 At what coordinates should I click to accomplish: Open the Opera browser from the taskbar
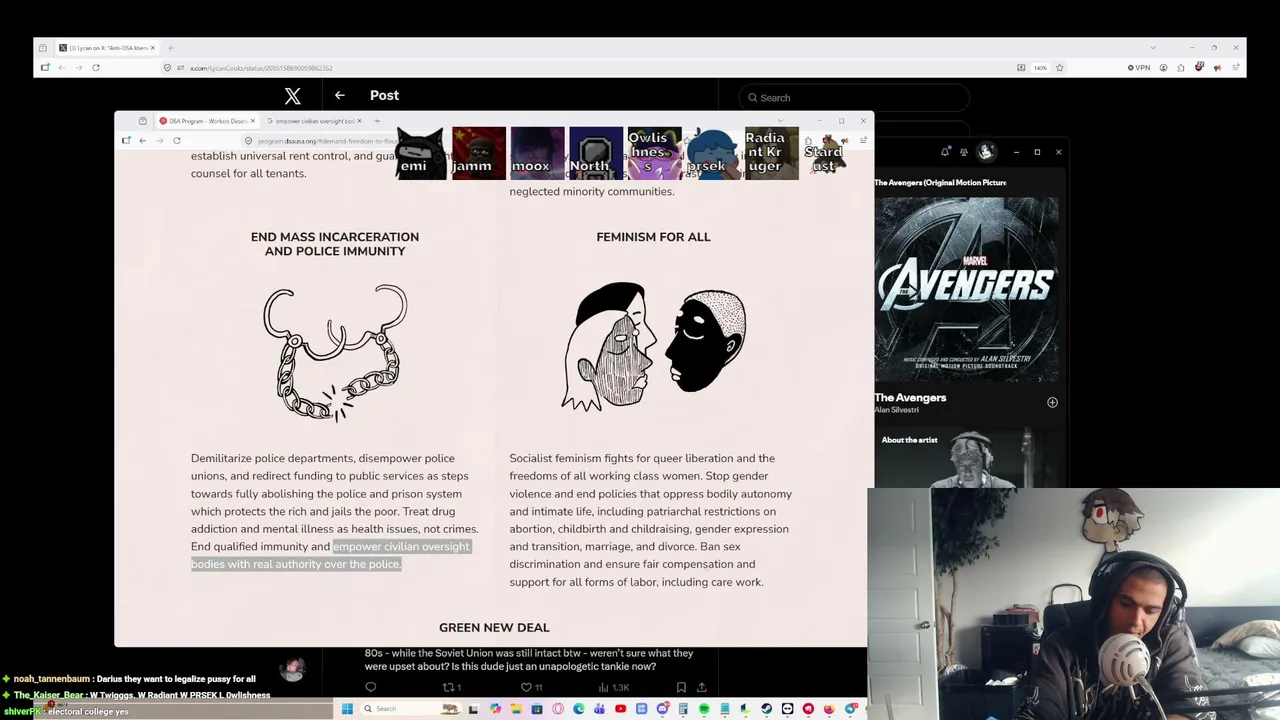[x=558, y=709]
